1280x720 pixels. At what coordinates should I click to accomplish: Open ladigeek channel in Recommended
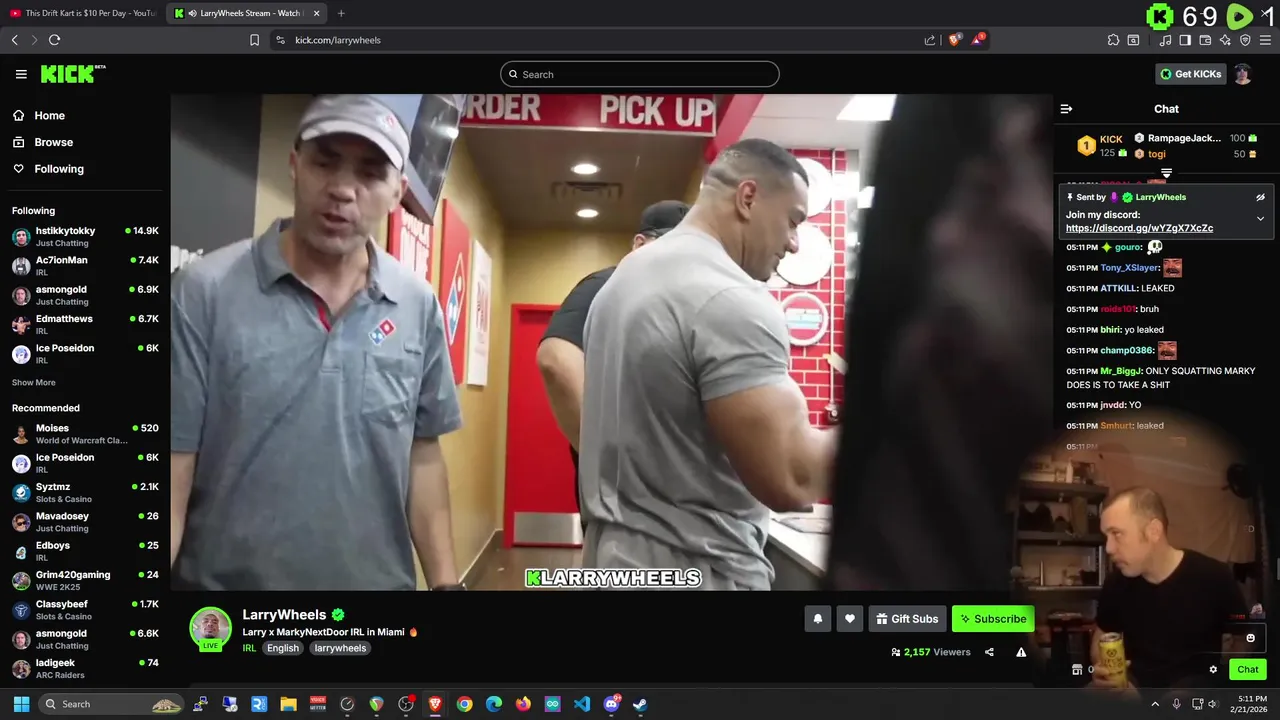[85, 668]
